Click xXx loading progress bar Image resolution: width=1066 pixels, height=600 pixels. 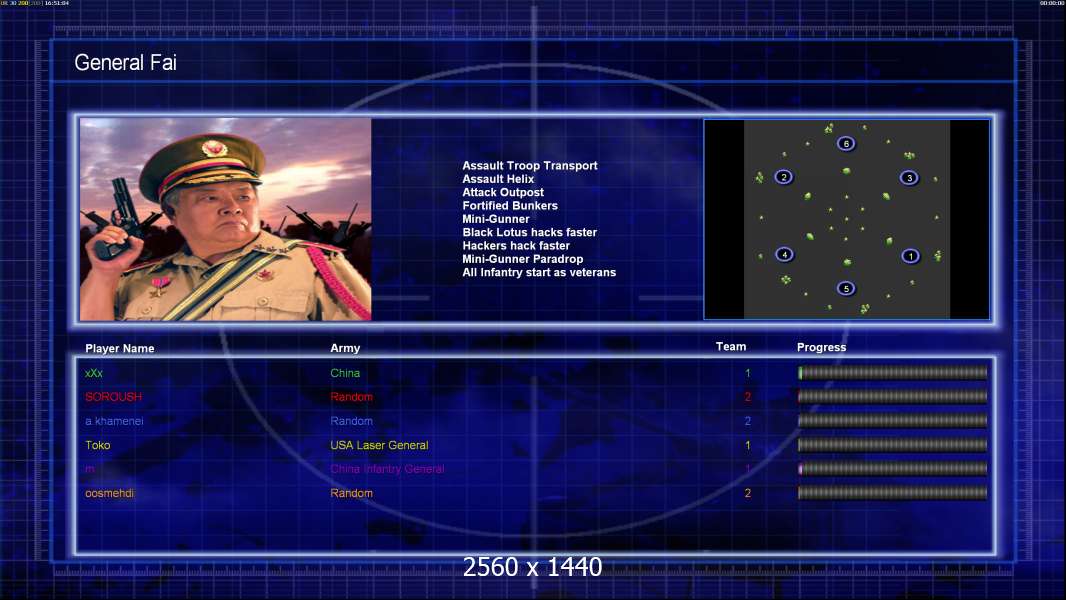(x=893, y=372)
